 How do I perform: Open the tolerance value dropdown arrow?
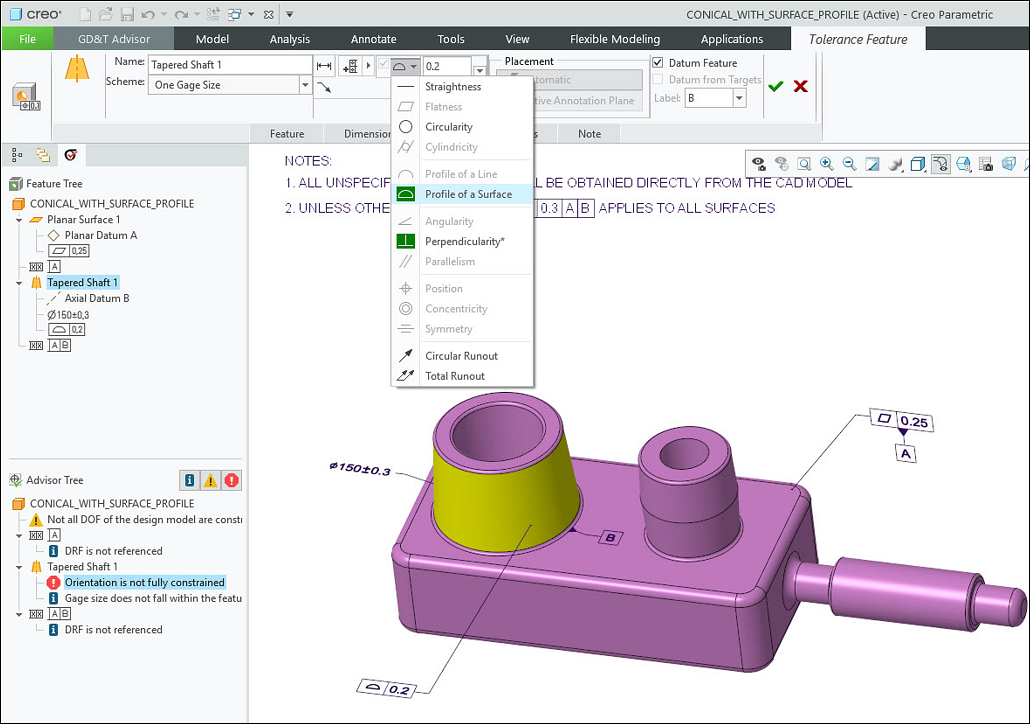point(480,70)
